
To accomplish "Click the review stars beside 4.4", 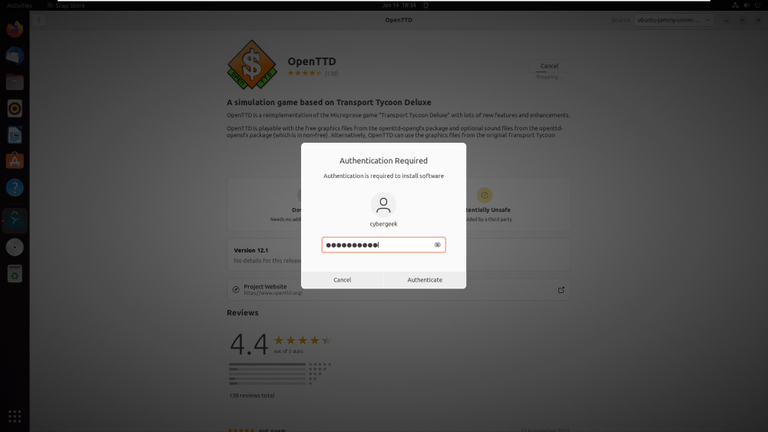I will (x=303, y=340).
